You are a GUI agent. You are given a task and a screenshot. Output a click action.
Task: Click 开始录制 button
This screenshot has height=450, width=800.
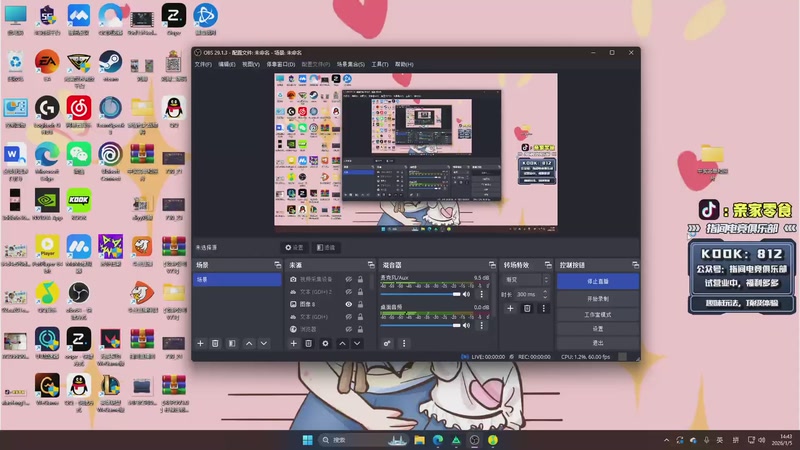tap(597, 298)
